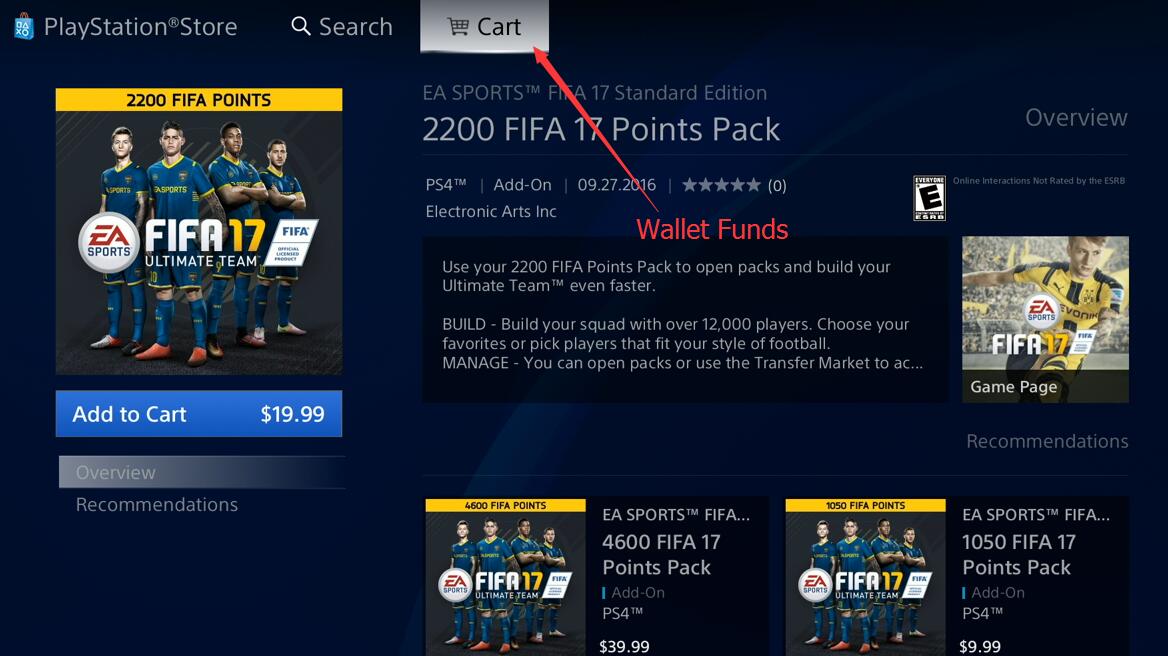Click EA Sports logo on Game Page image
The height and width of the screenshot is (656, 1168).
[x=1041, y=312]
